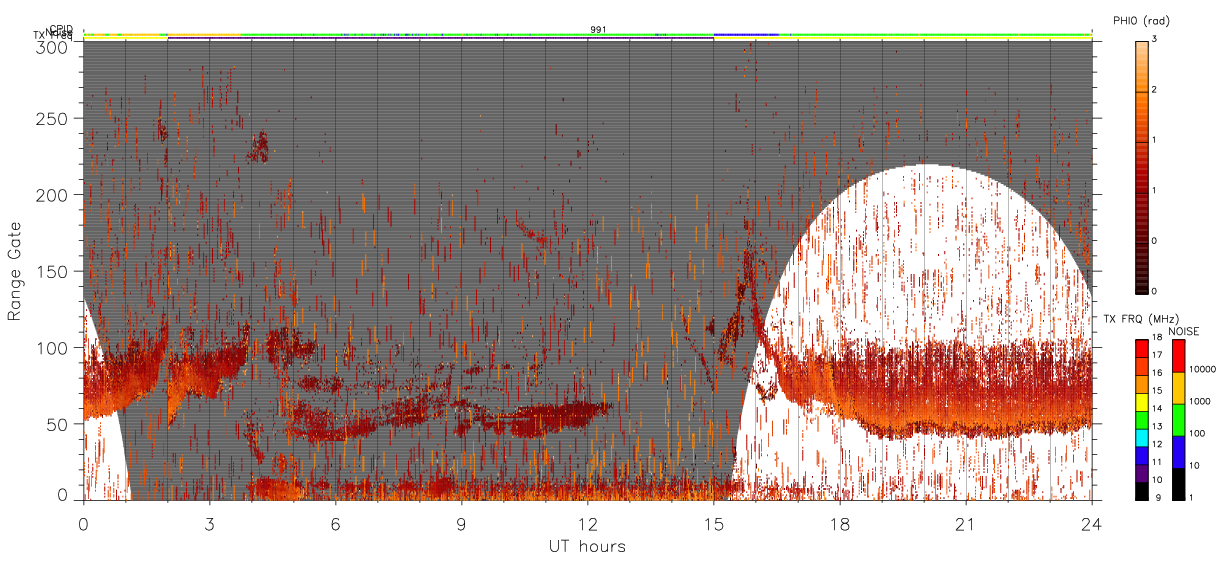This screenshot has height=567, width=1228.
Task: Pick the blue 10–100 NOISE swatch
Action: pos(1178,452)
